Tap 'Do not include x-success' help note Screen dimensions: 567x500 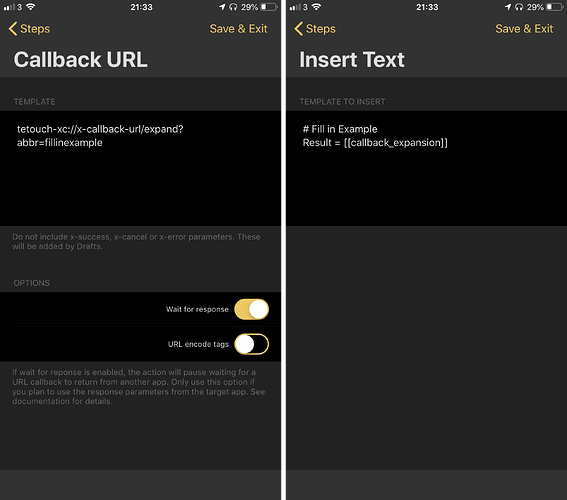pyautogui.click(x=136, y=242)
